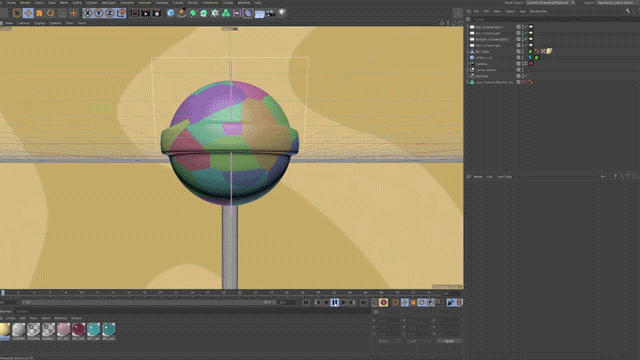The image size is (640, 360).
Task: Open the MoGraph menu
Action: tap(109, 2)
